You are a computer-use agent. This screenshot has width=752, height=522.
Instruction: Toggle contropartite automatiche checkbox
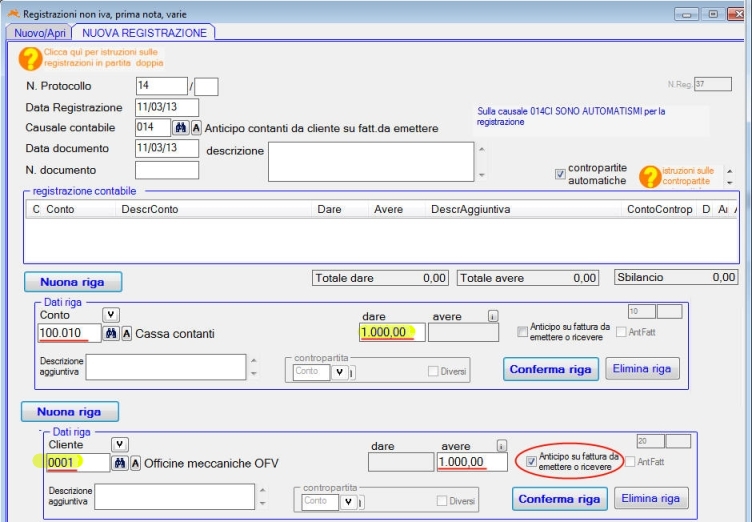tap(560, 174)
